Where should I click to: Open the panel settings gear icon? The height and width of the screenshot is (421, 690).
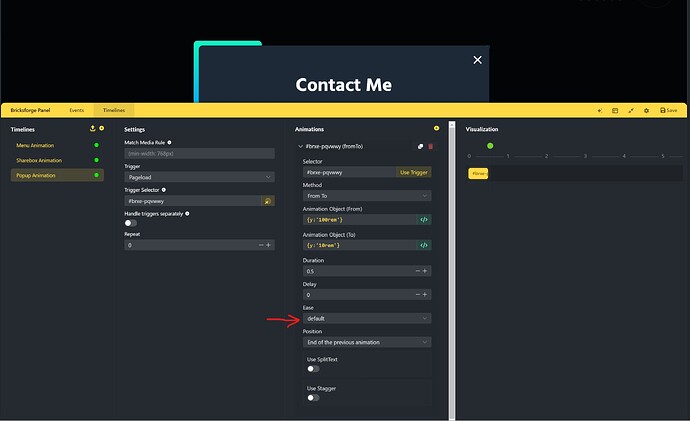[x=646, y=110]
